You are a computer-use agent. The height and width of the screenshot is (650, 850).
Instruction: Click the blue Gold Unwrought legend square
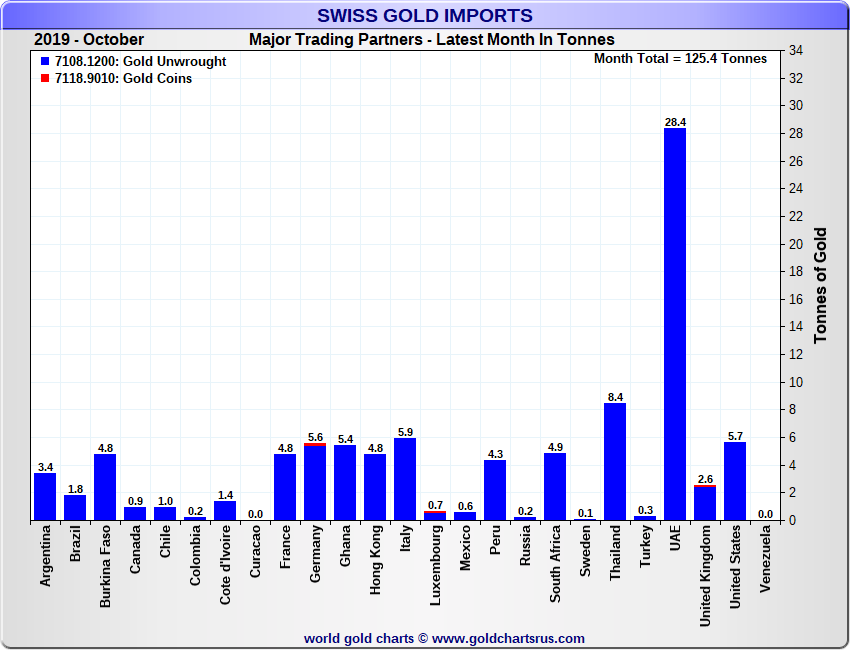pos(45,62)
